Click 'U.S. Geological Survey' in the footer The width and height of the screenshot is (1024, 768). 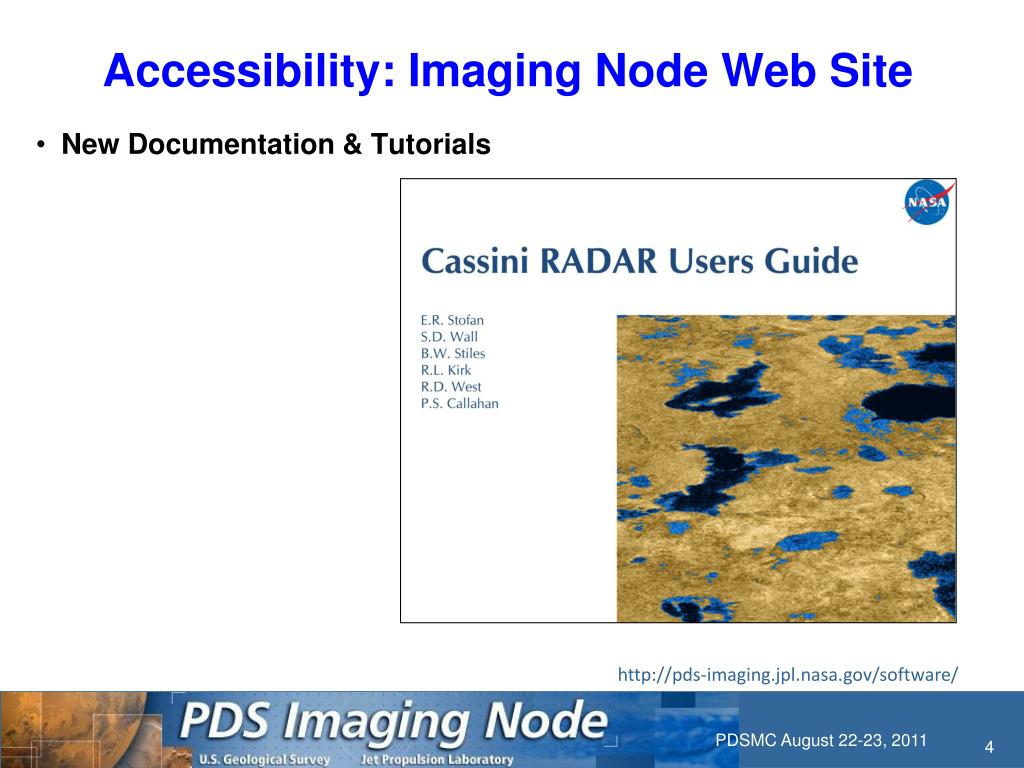pos(264,760)
